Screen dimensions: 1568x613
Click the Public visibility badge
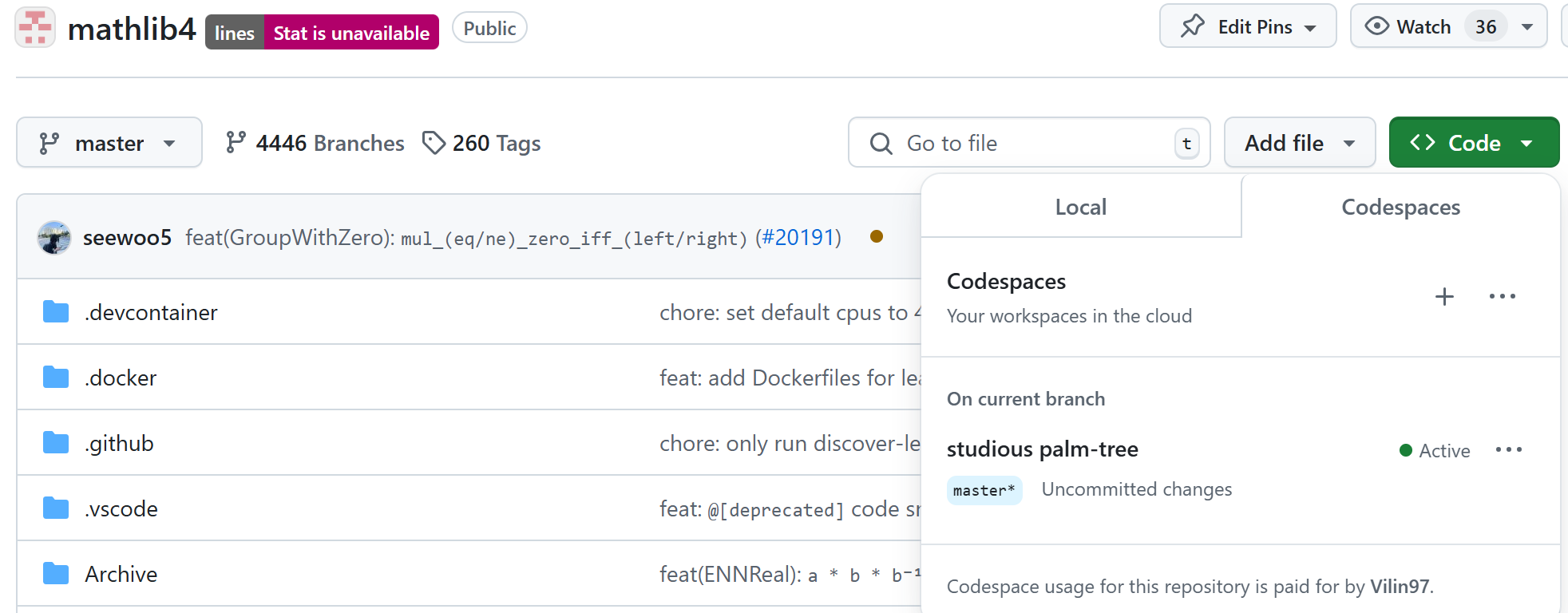pos(489,28)
